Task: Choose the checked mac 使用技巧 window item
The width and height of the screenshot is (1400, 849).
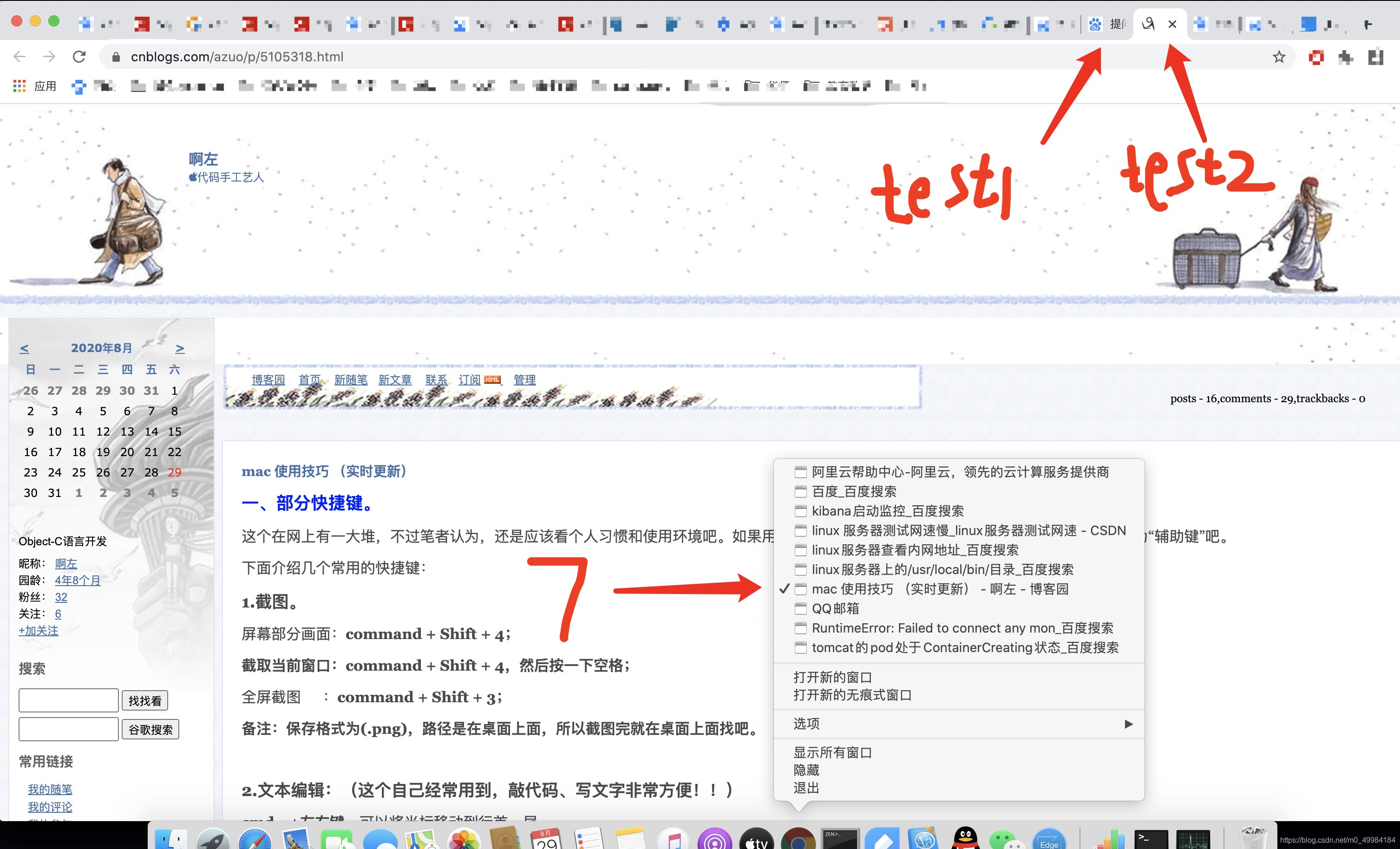Action: click(x=939, y=589)
